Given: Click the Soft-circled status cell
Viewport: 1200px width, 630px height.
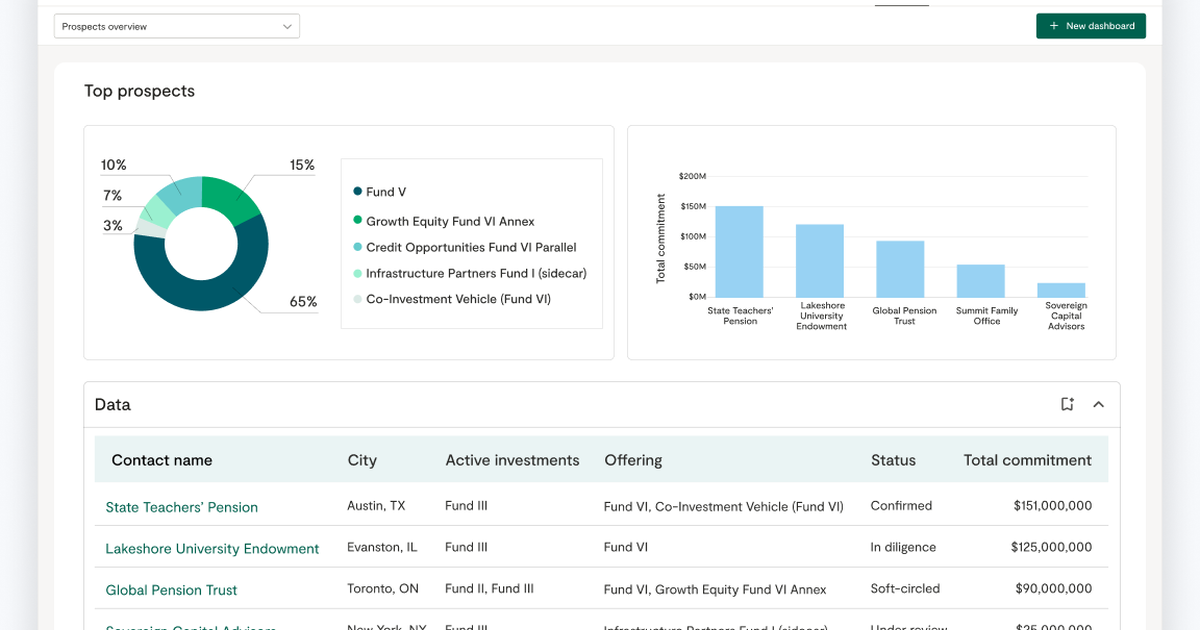Looking at the screenshot, I should tap(905, 589).
